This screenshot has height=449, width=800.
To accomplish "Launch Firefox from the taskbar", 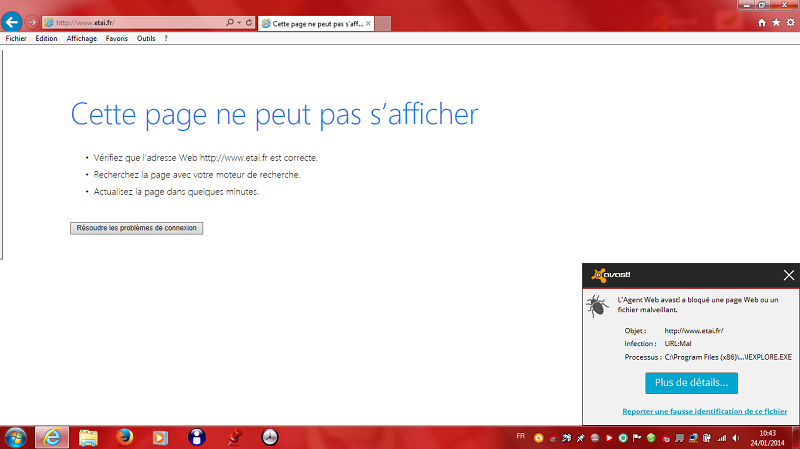I will pos(124,437).
